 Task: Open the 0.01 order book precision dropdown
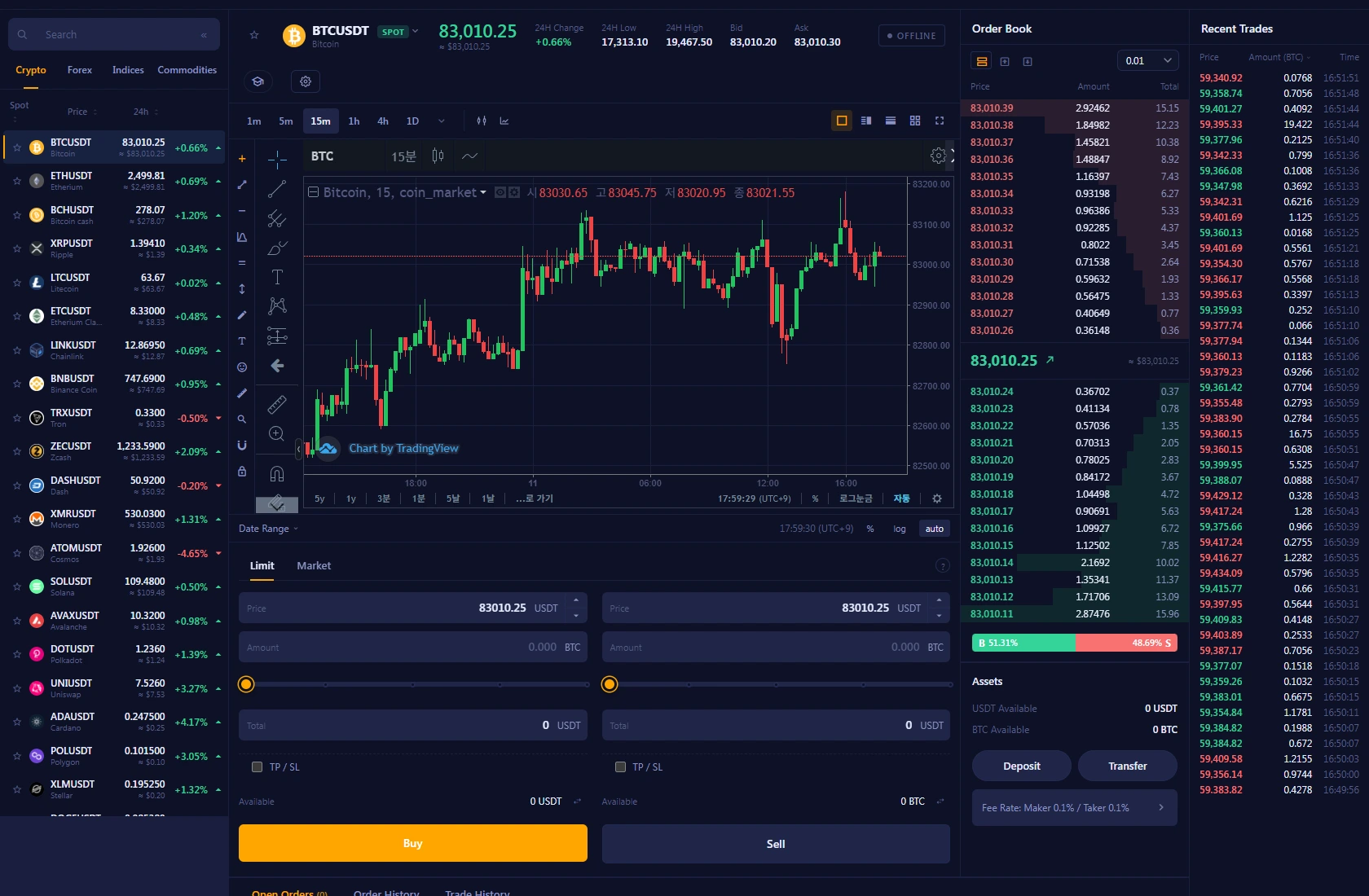coord(1147,61)
